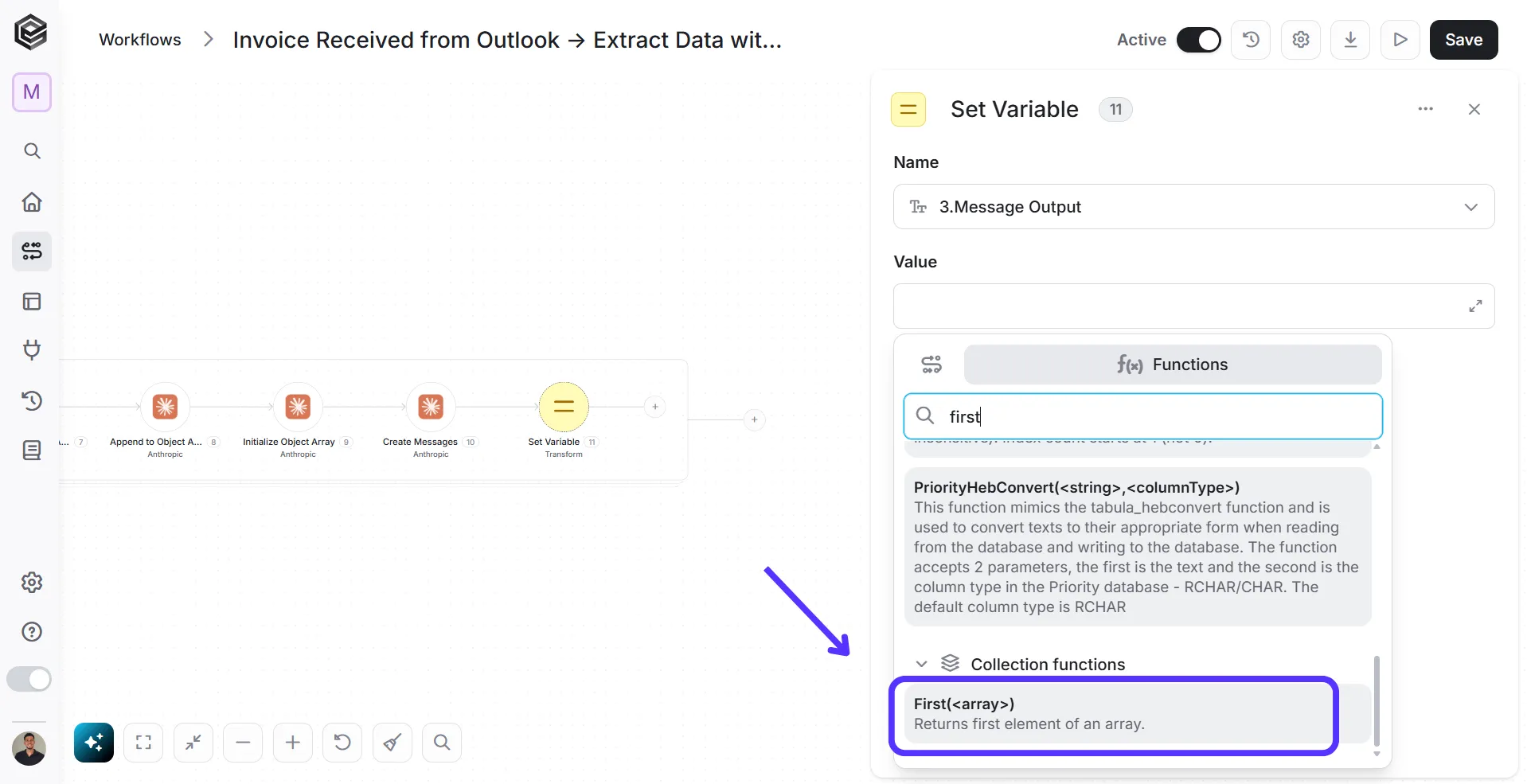
Task: Expand the Value field editor
Action: click(x=1475, y=306)
